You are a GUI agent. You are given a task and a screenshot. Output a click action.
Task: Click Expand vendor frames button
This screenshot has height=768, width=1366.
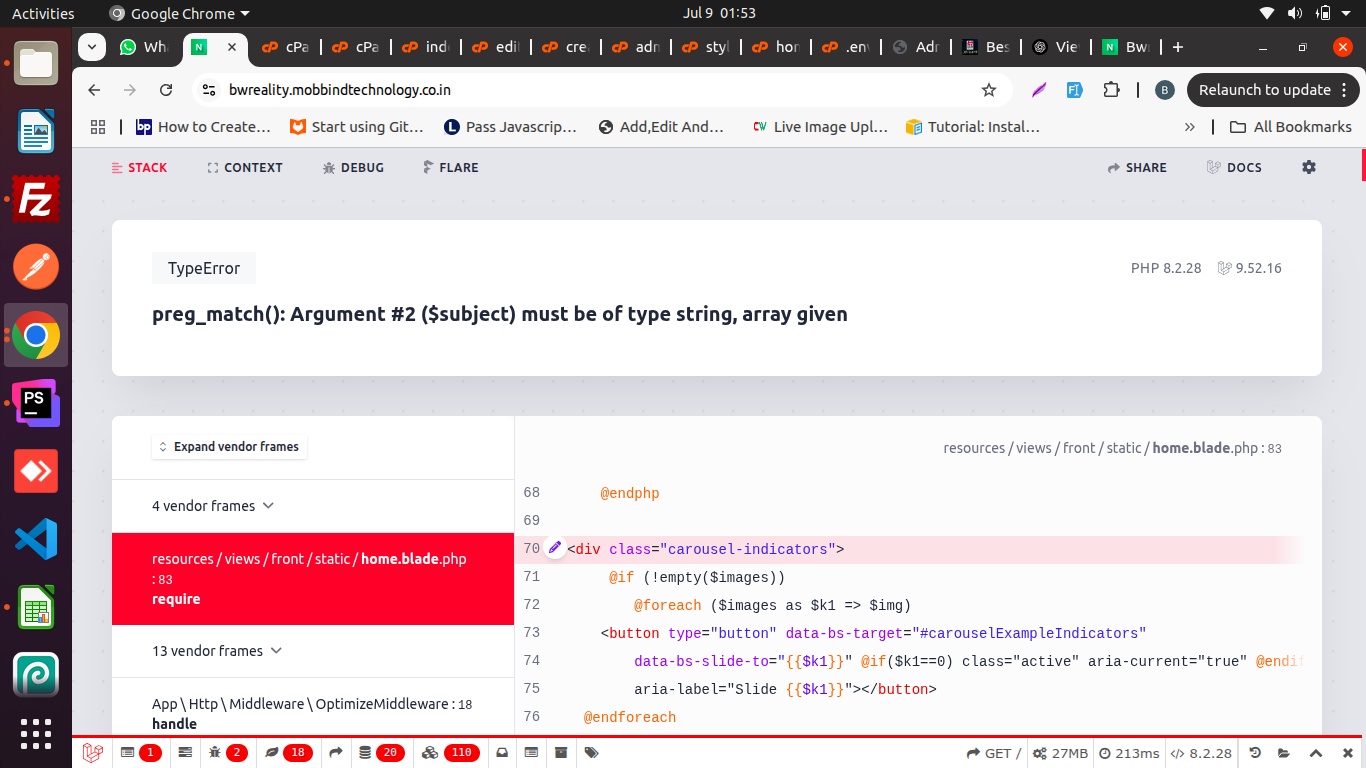tap(229, 447)
